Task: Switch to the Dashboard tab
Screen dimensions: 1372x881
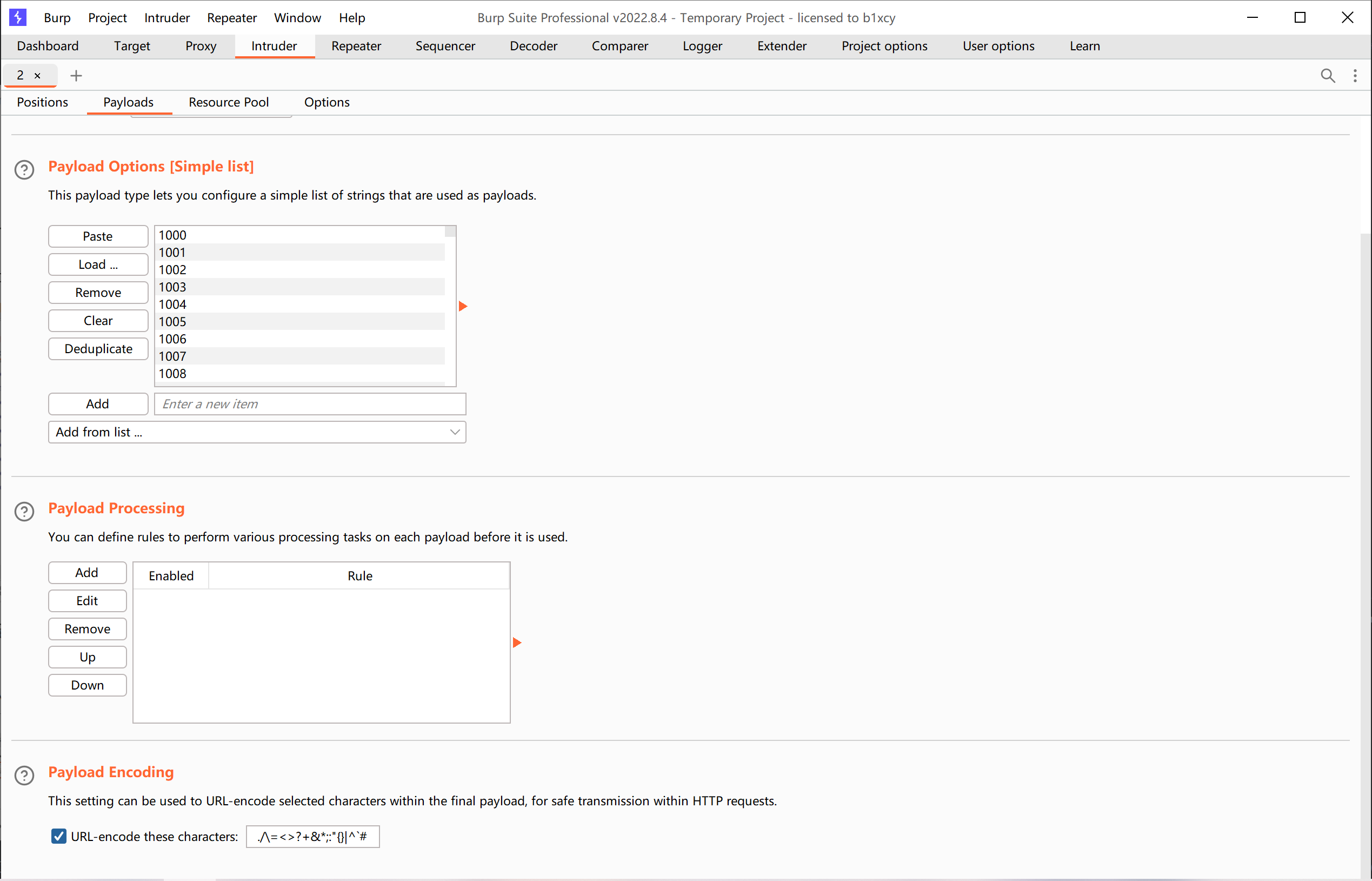Action: point(48,46)
